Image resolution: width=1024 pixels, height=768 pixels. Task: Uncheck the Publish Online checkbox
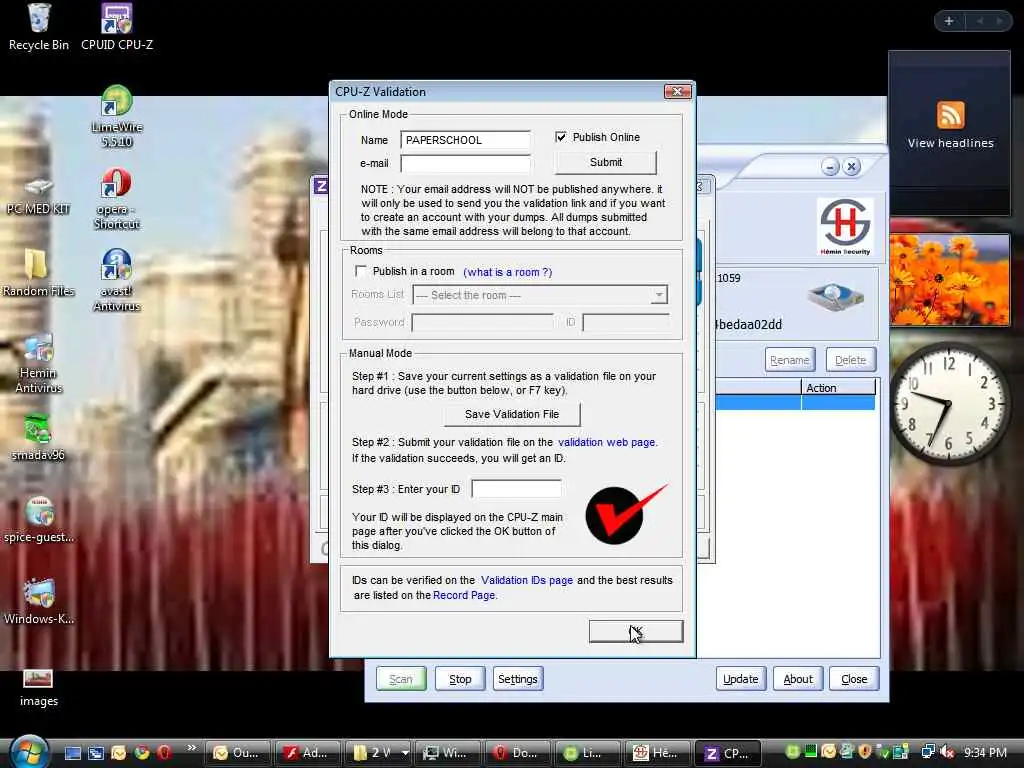560,136
